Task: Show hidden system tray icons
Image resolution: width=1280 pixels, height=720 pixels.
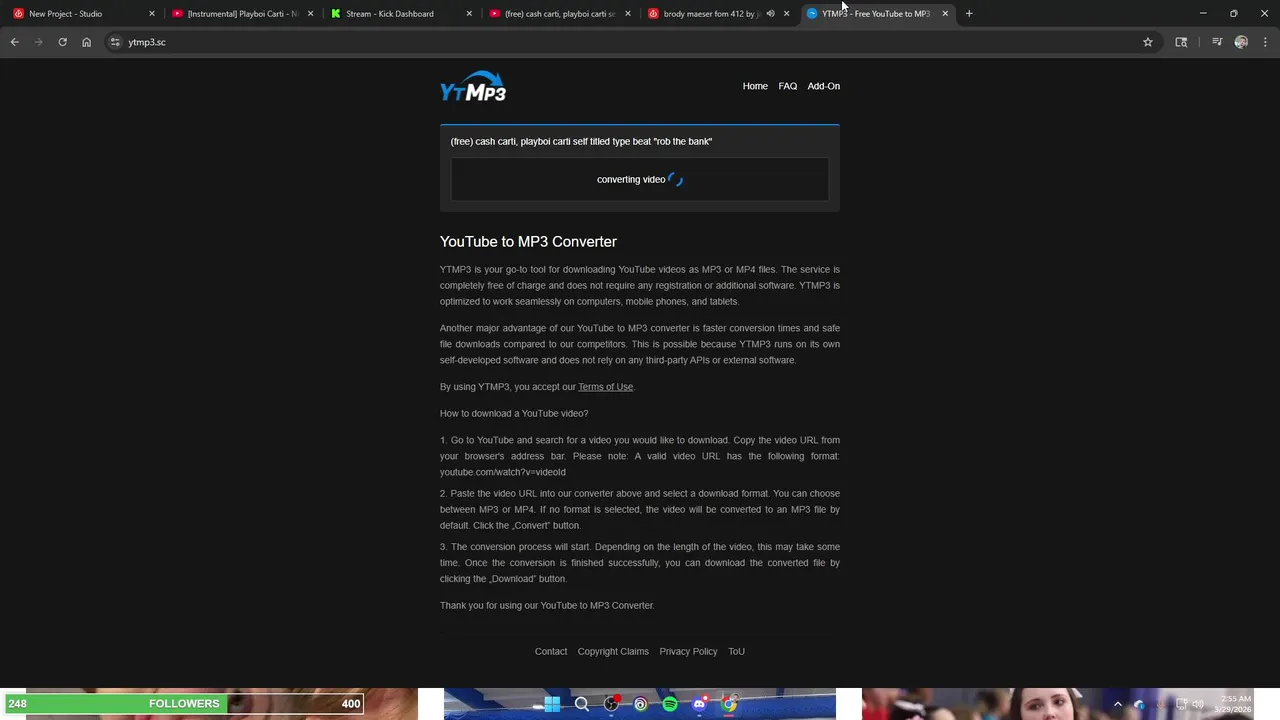Action: coord(1118,704)
